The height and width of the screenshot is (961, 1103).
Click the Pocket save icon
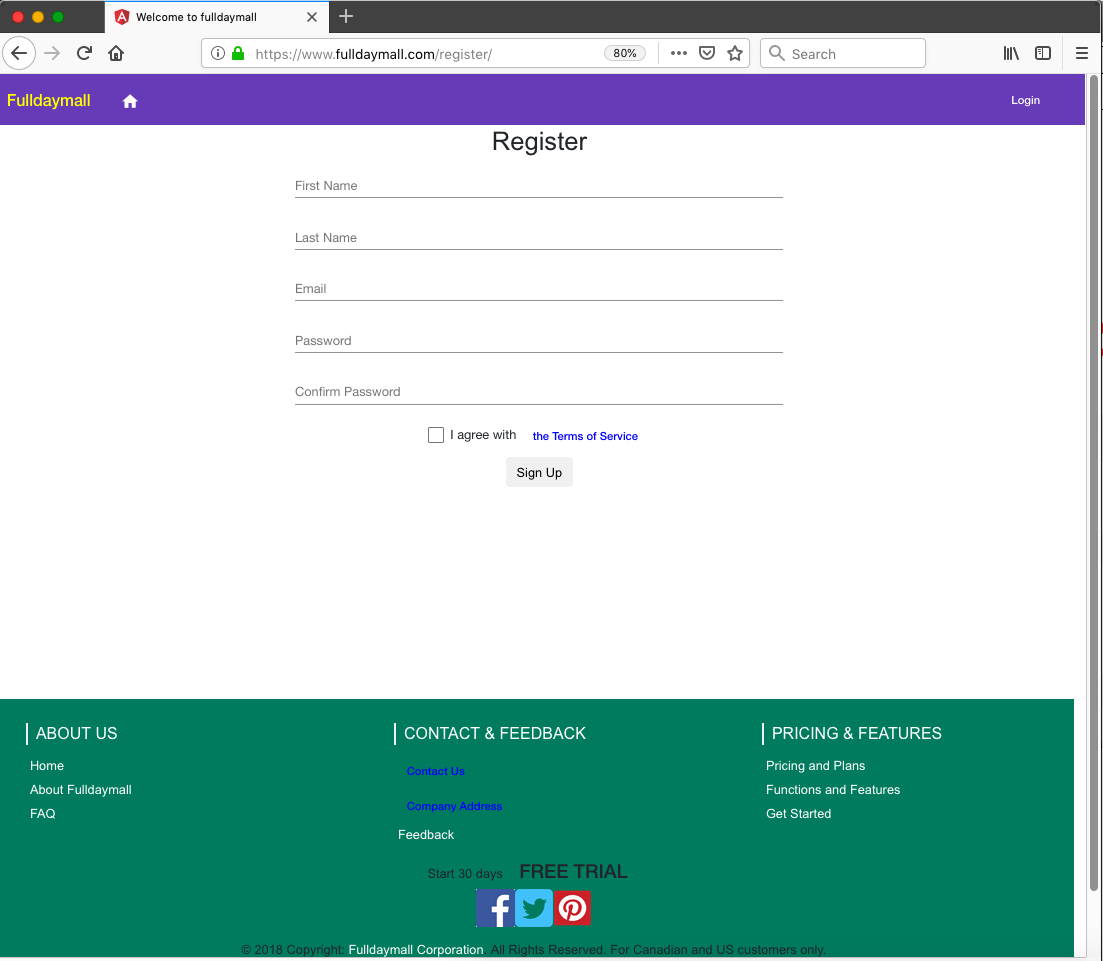click(707, 54)
